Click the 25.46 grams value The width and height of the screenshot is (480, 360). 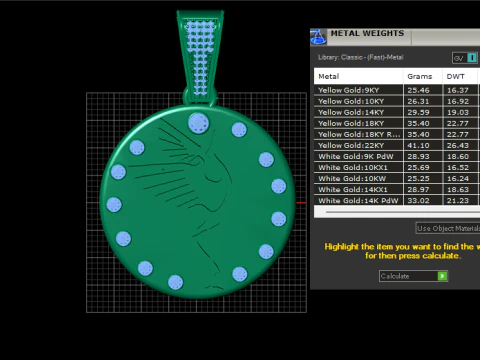418,90
